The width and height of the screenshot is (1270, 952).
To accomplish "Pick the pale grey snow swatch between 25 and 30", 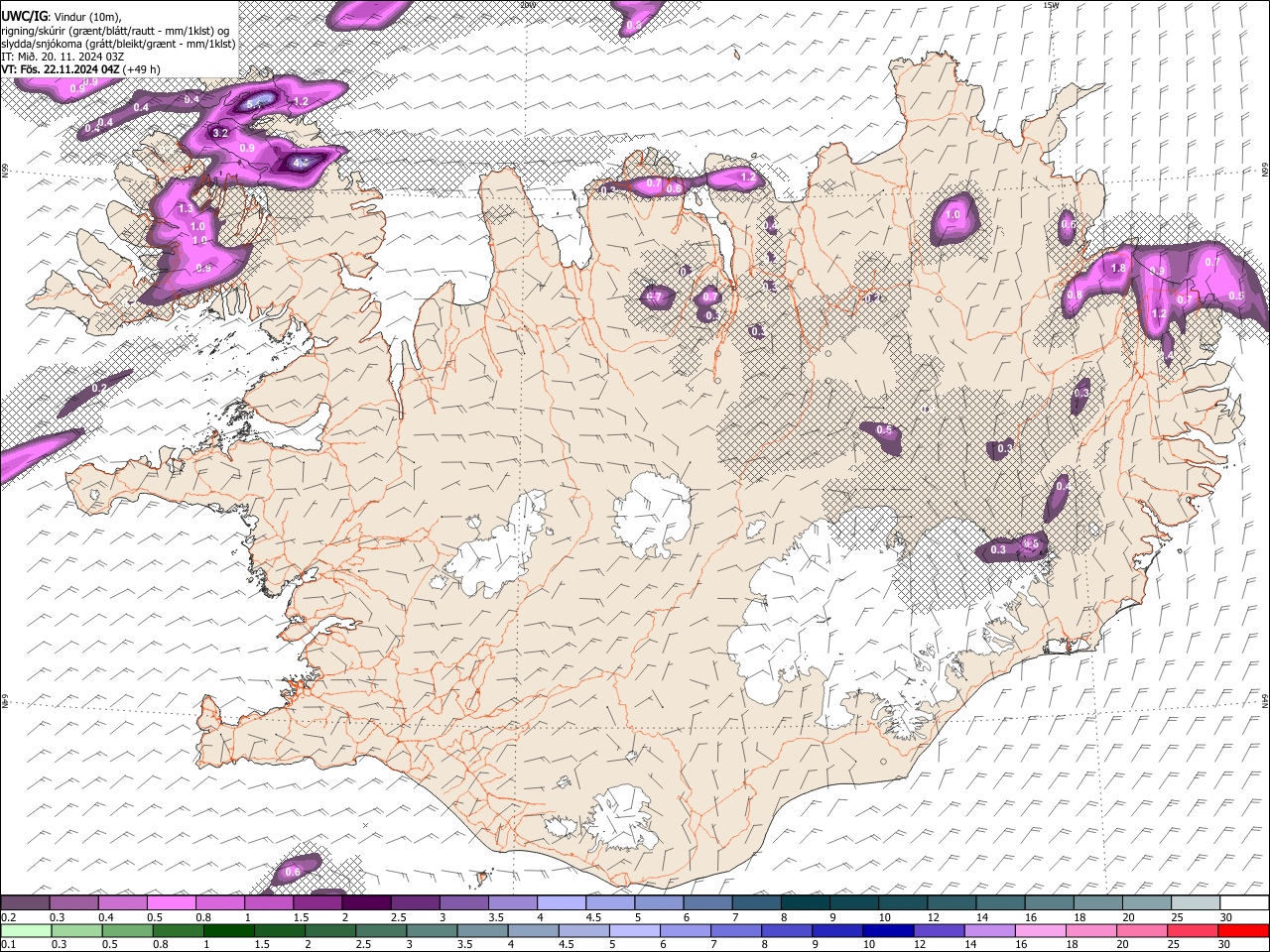I will point(1194,903).
